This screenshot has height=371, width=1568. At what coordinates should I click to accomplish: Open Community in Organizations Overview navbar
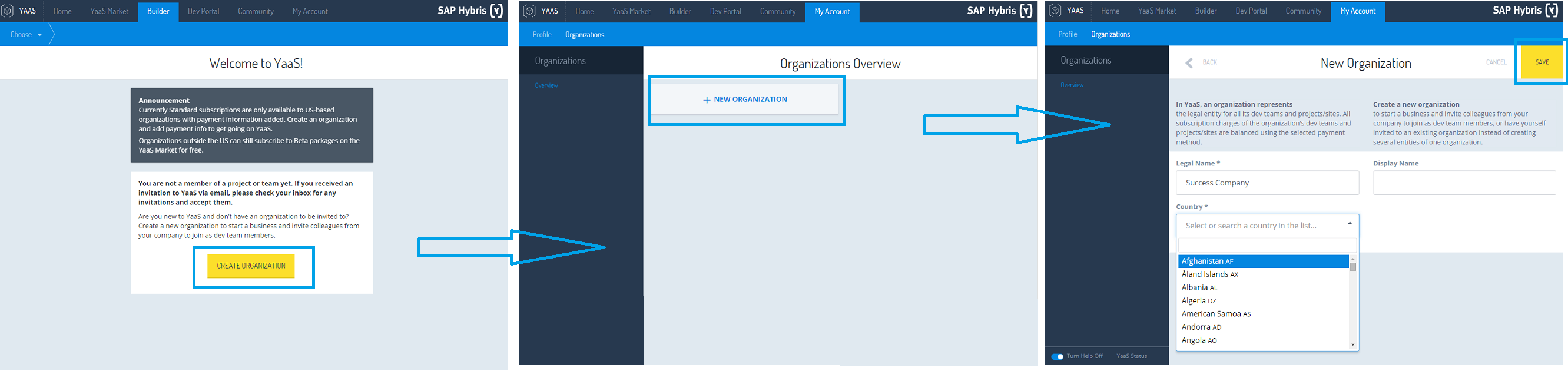778,11
